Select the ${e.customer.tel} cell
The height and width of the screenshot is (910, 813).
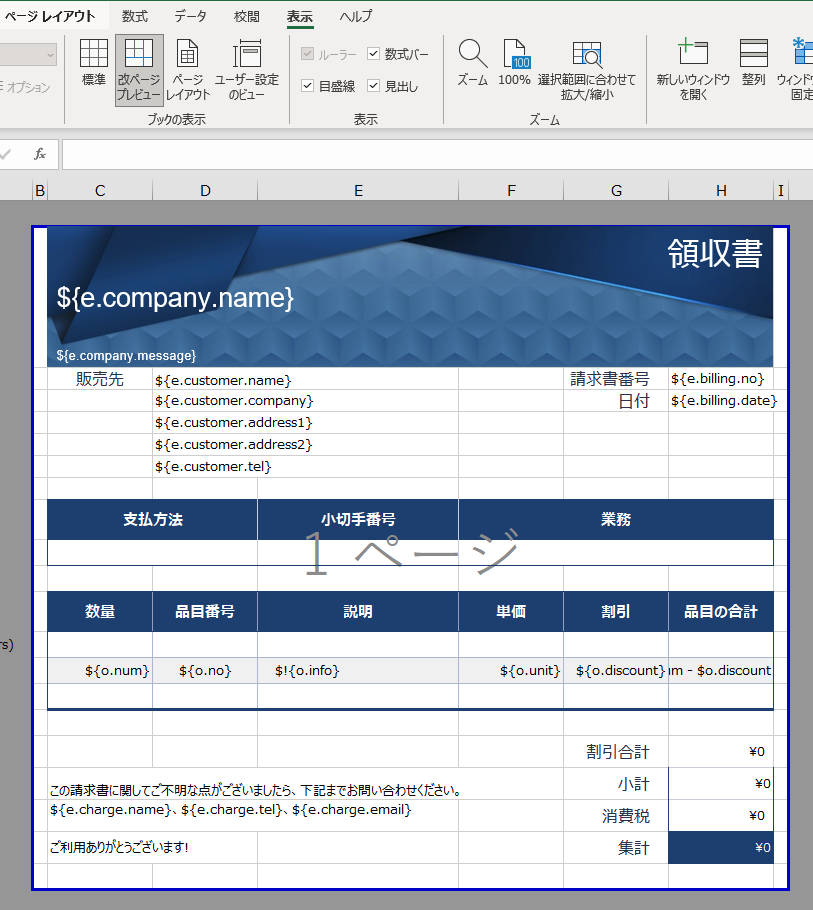pos(305,467)
